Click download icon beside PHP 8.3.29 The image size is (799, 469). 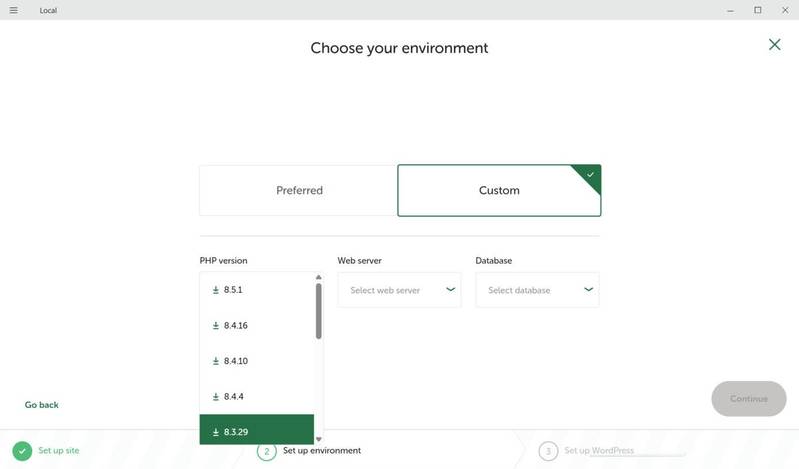coord(216,432)
